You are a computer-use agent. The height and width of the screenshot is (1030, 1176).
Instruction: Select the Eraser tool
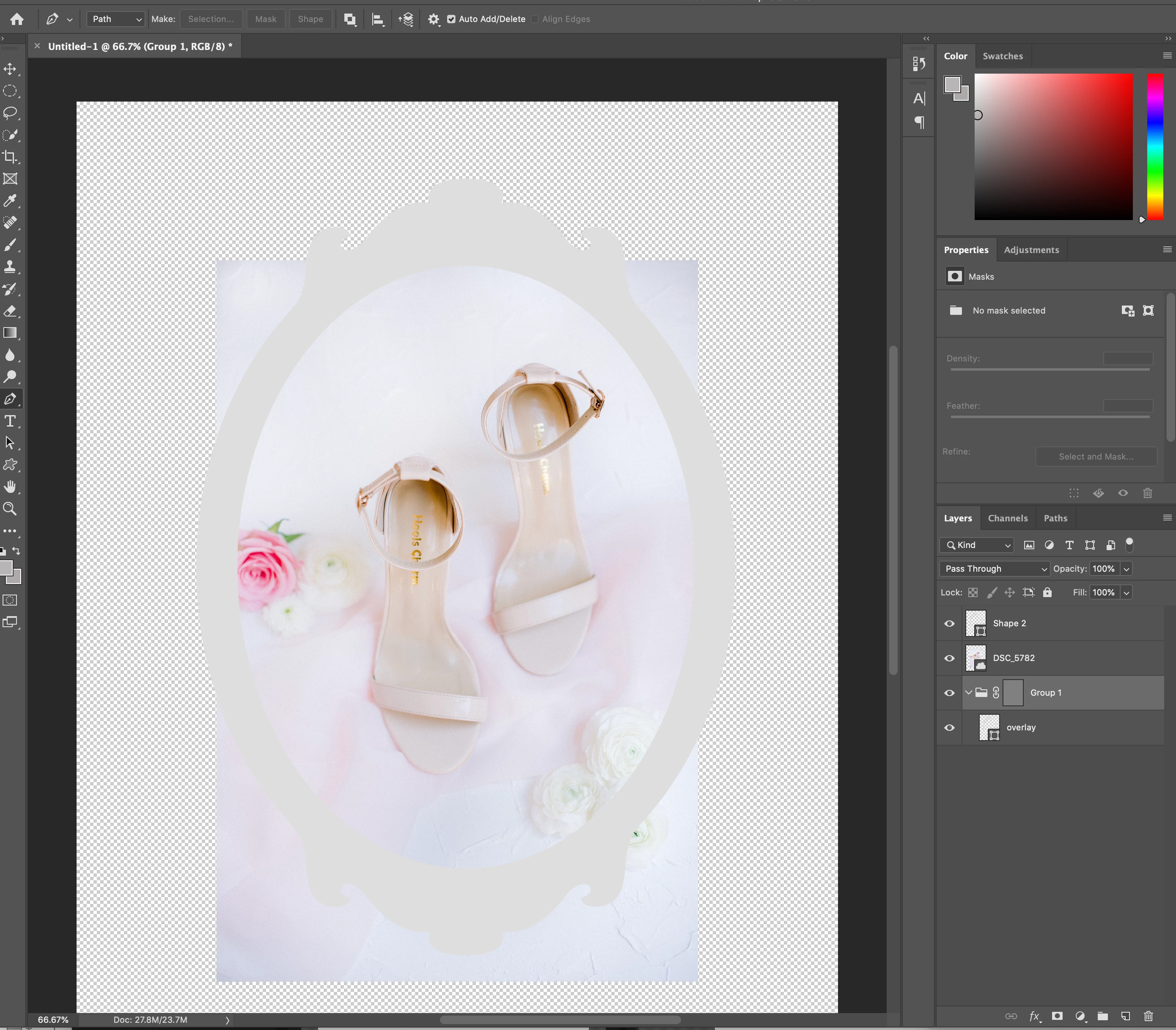tap(10, 311)
